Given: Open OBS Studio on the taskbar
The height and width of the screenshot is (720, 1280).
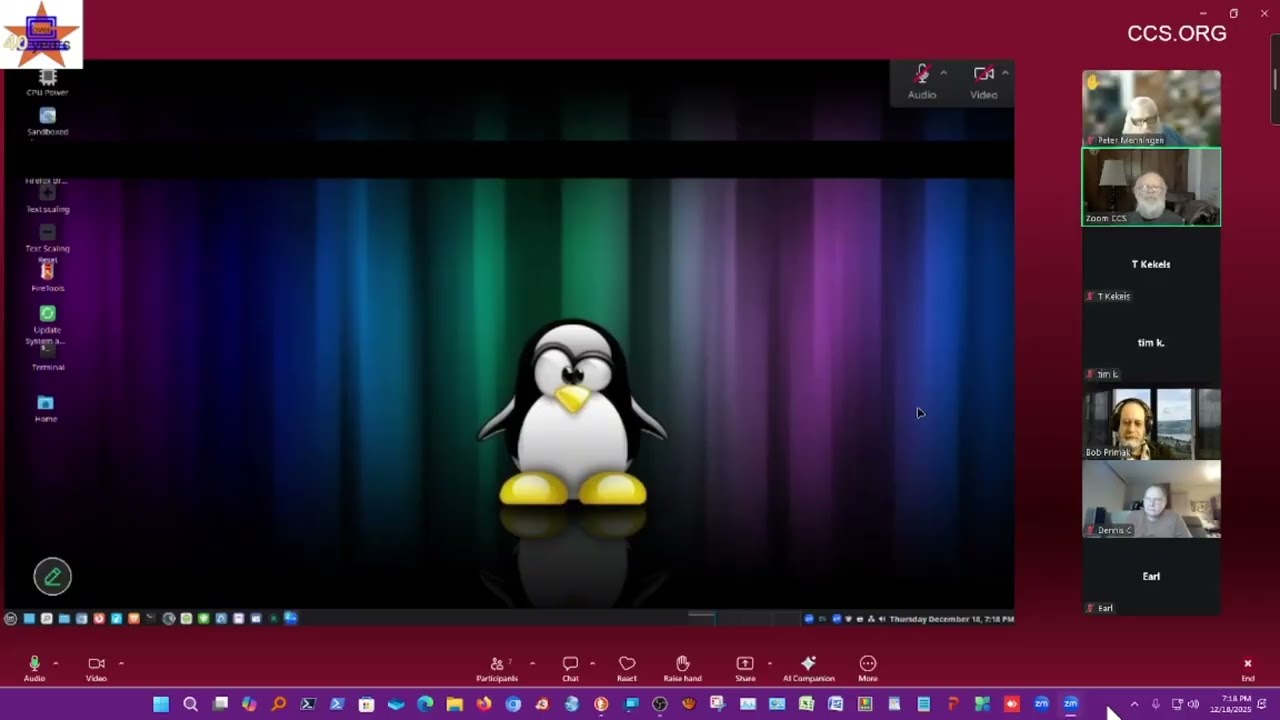Looking at the screenshot, I should coord(660,704).
